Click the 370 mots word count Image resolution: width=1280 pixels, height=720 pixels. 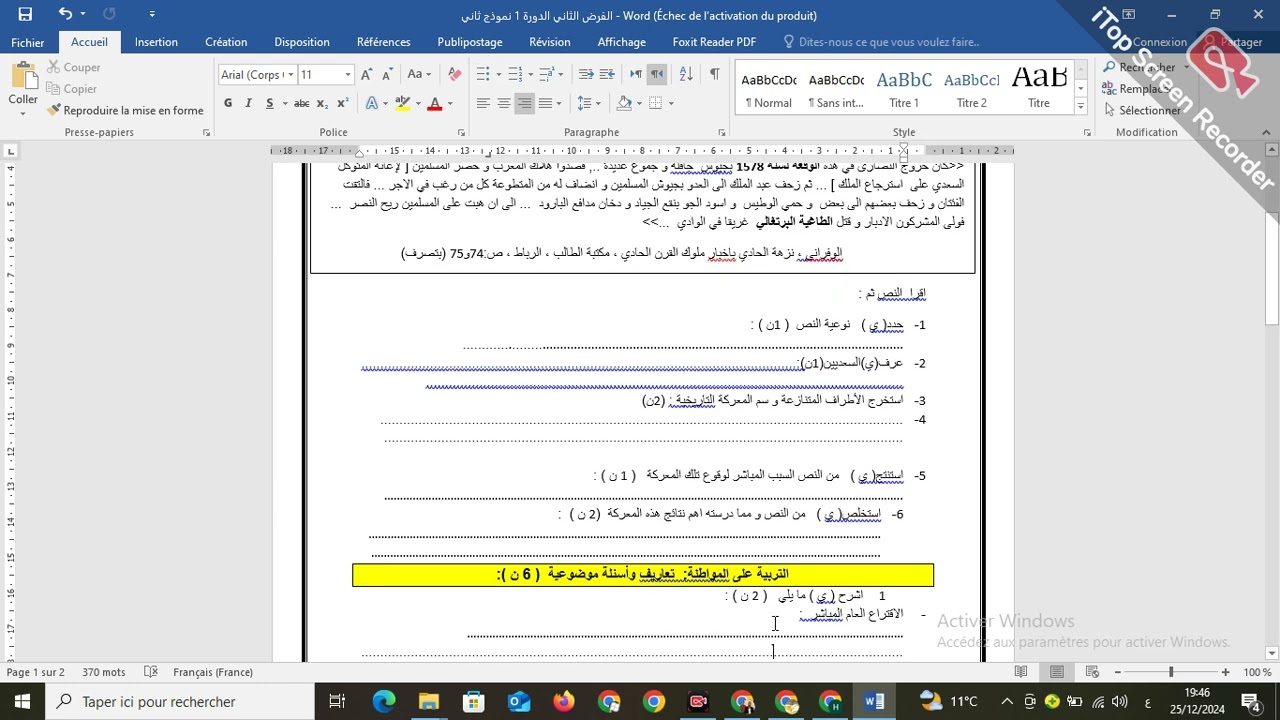(x=104, y=672)
